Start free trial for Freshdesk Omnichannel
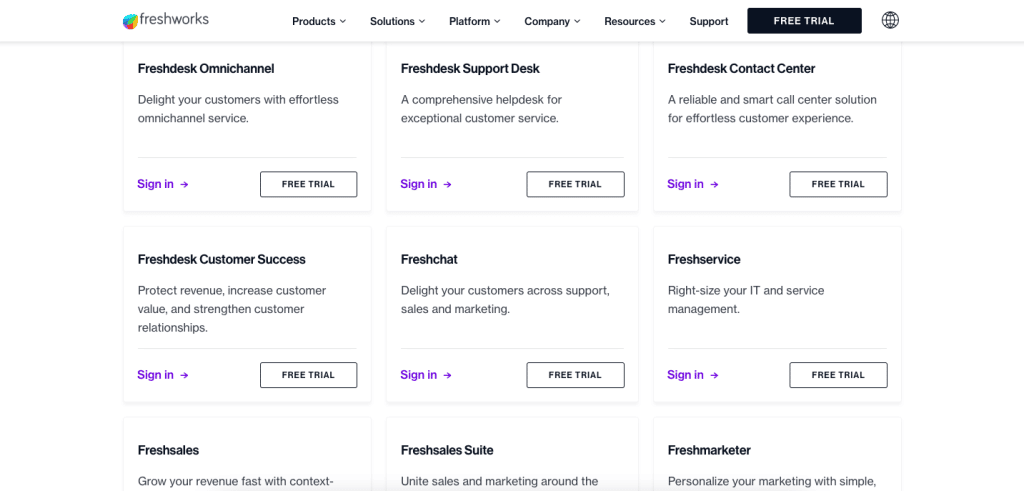 click(308, 184)
